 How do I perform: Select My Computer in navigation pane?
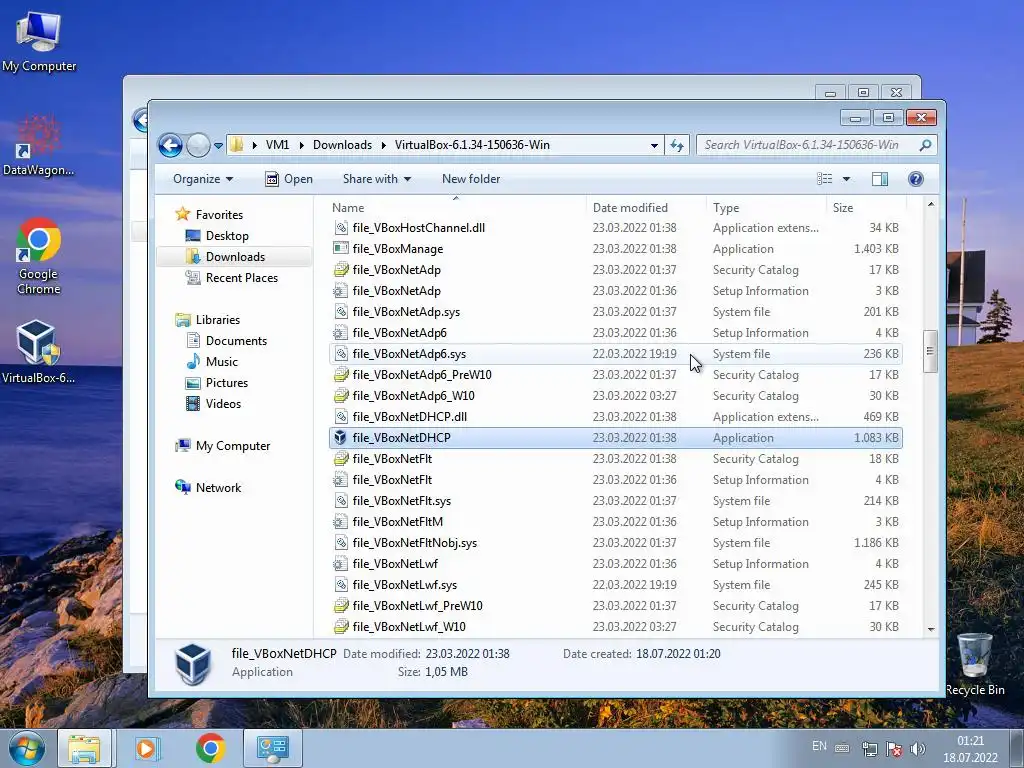[x=232, y=446]
